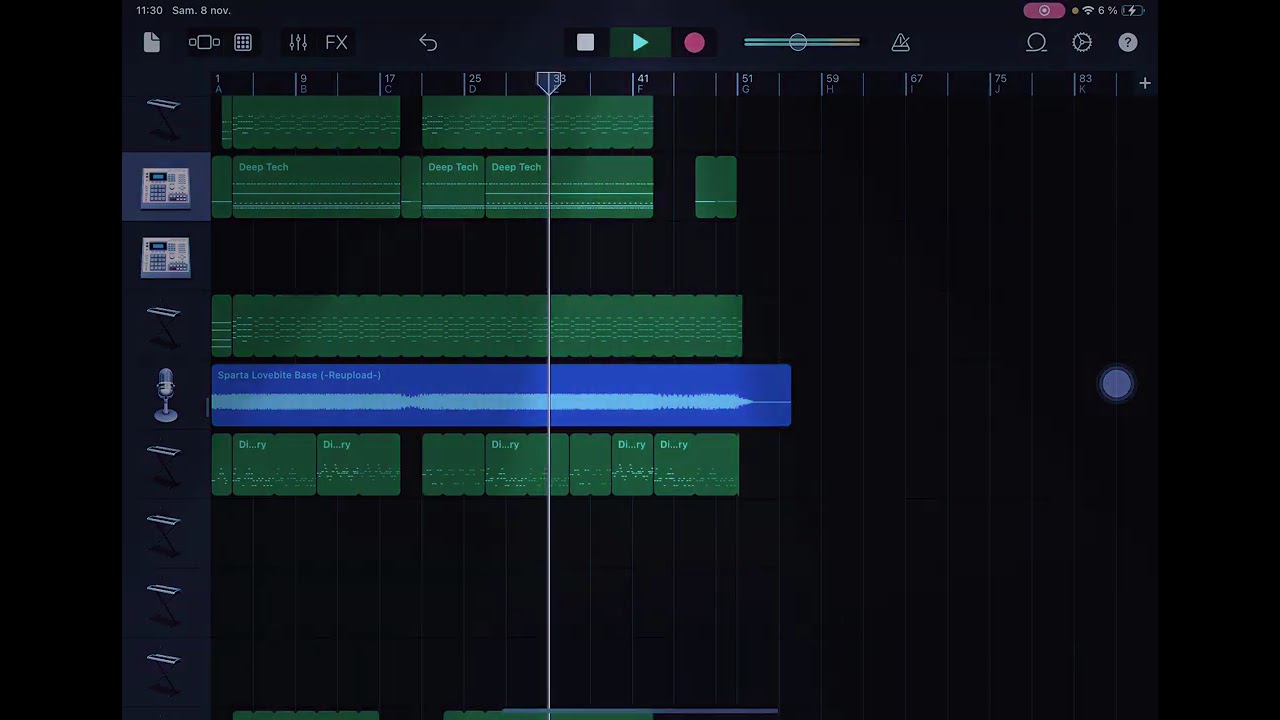Select the last fully visible keyboard track
The image size is (1280, 720).
tap(166, 673)
